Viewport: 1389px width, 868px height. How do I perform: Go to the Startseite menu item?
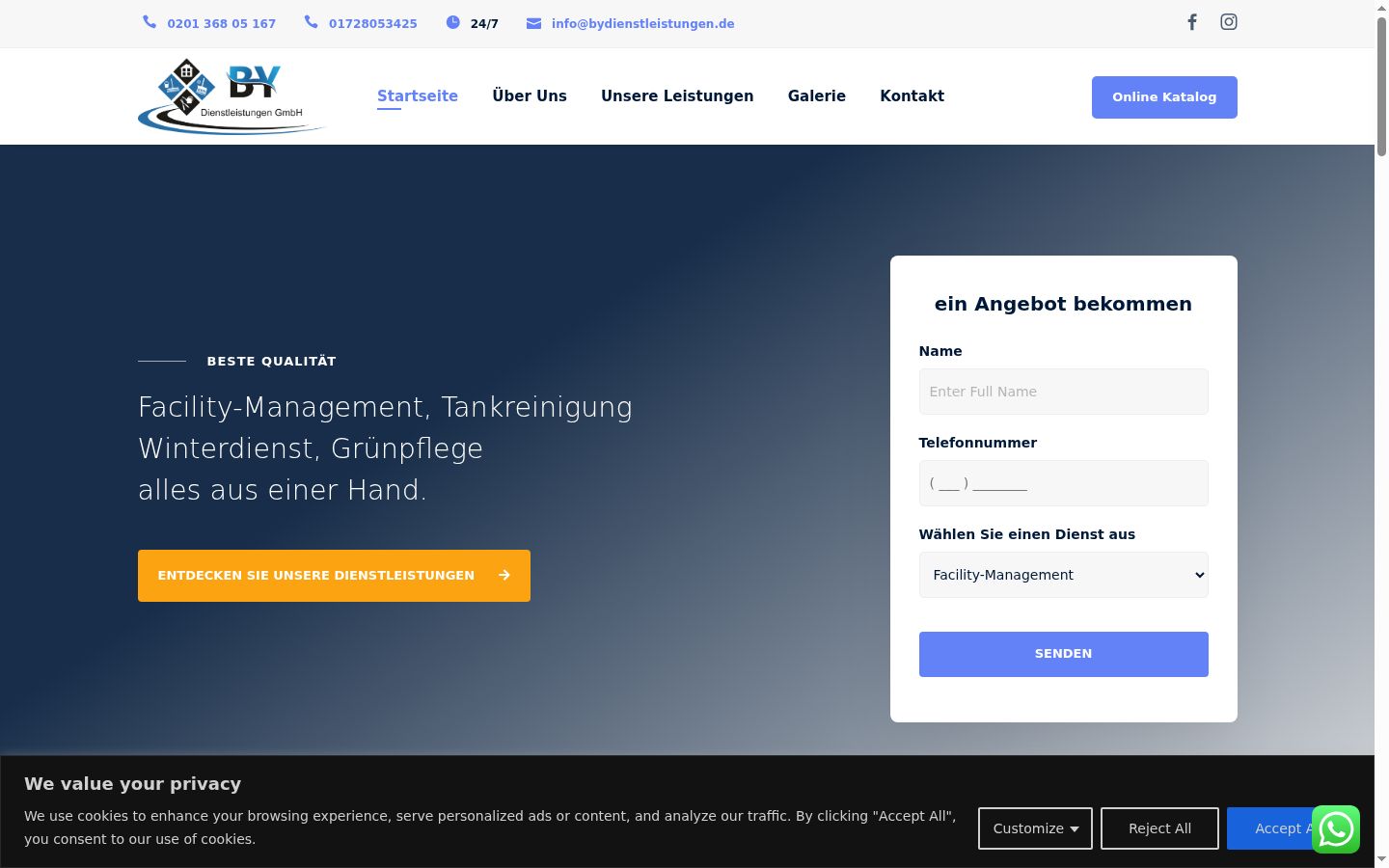click(418, 96)
